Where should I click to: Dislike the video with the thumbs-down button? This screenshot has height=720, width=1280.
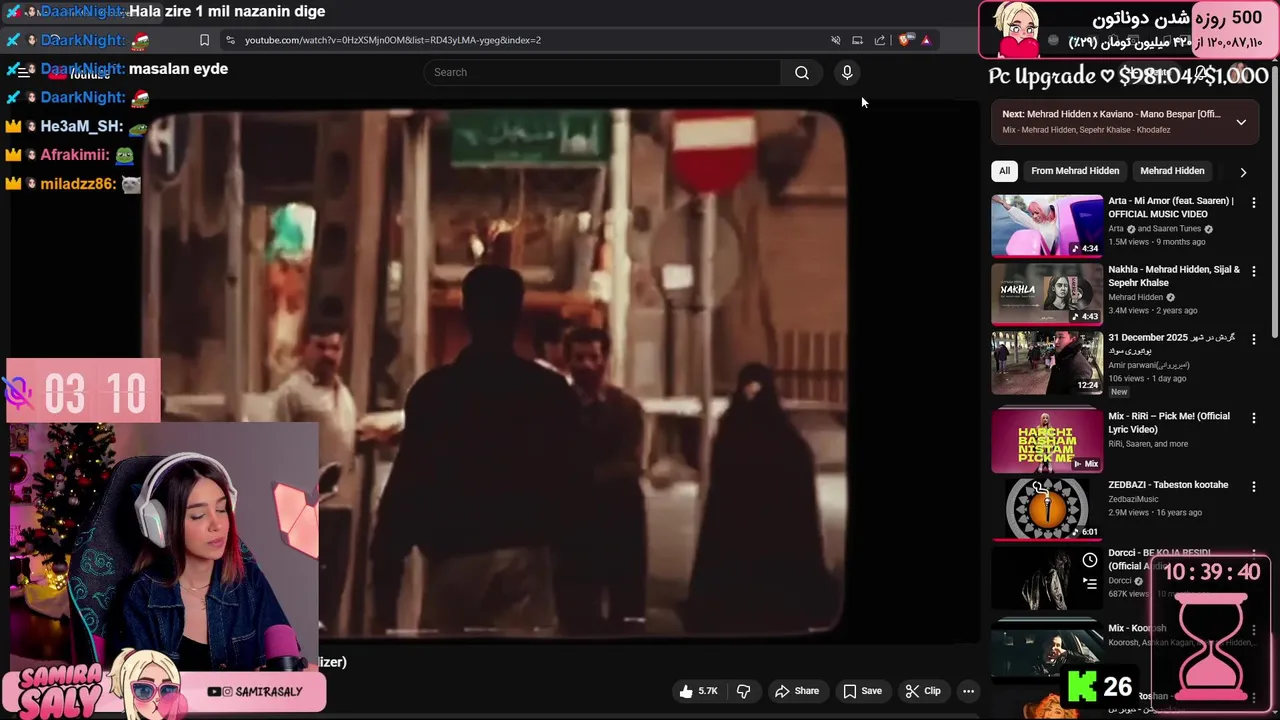pyautogui.click(x=743, y=691)
